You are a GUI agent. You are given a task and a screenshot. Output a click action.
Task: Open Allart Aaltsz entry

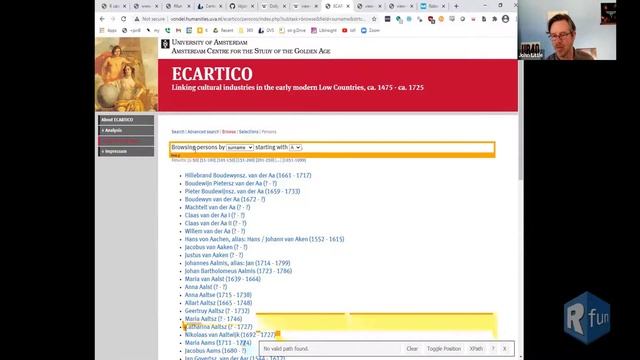218,302
